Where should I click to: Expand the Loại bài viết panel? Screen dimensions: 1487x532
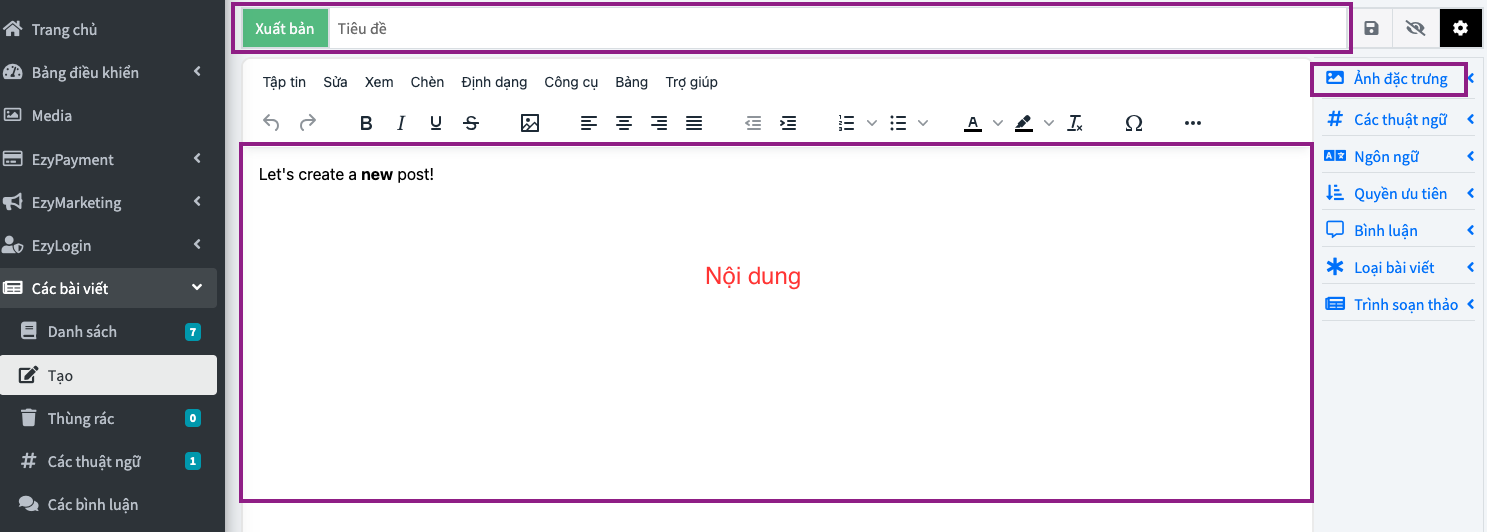point(1399,267)
